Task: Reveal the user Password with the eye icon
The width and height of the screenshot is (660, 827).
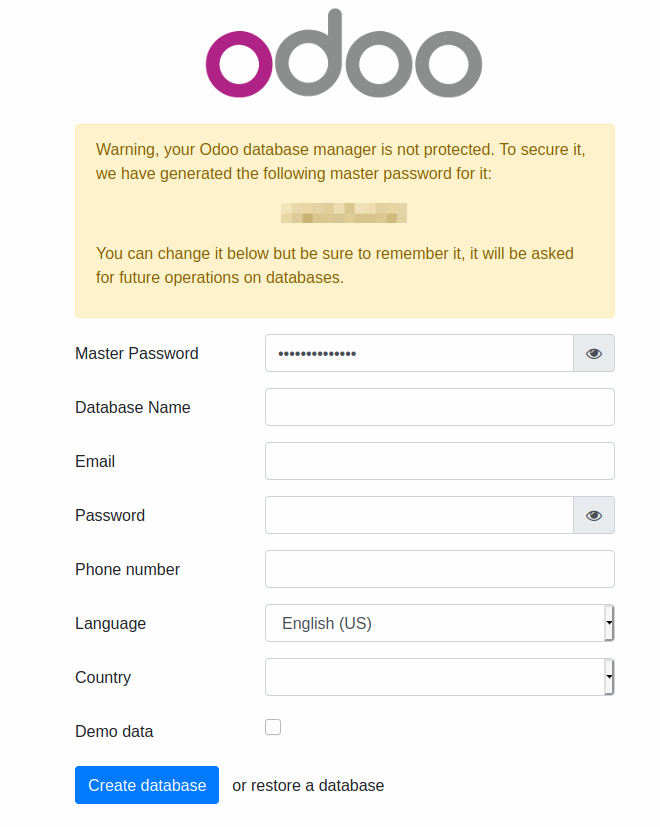Action: tap(594, 515)
